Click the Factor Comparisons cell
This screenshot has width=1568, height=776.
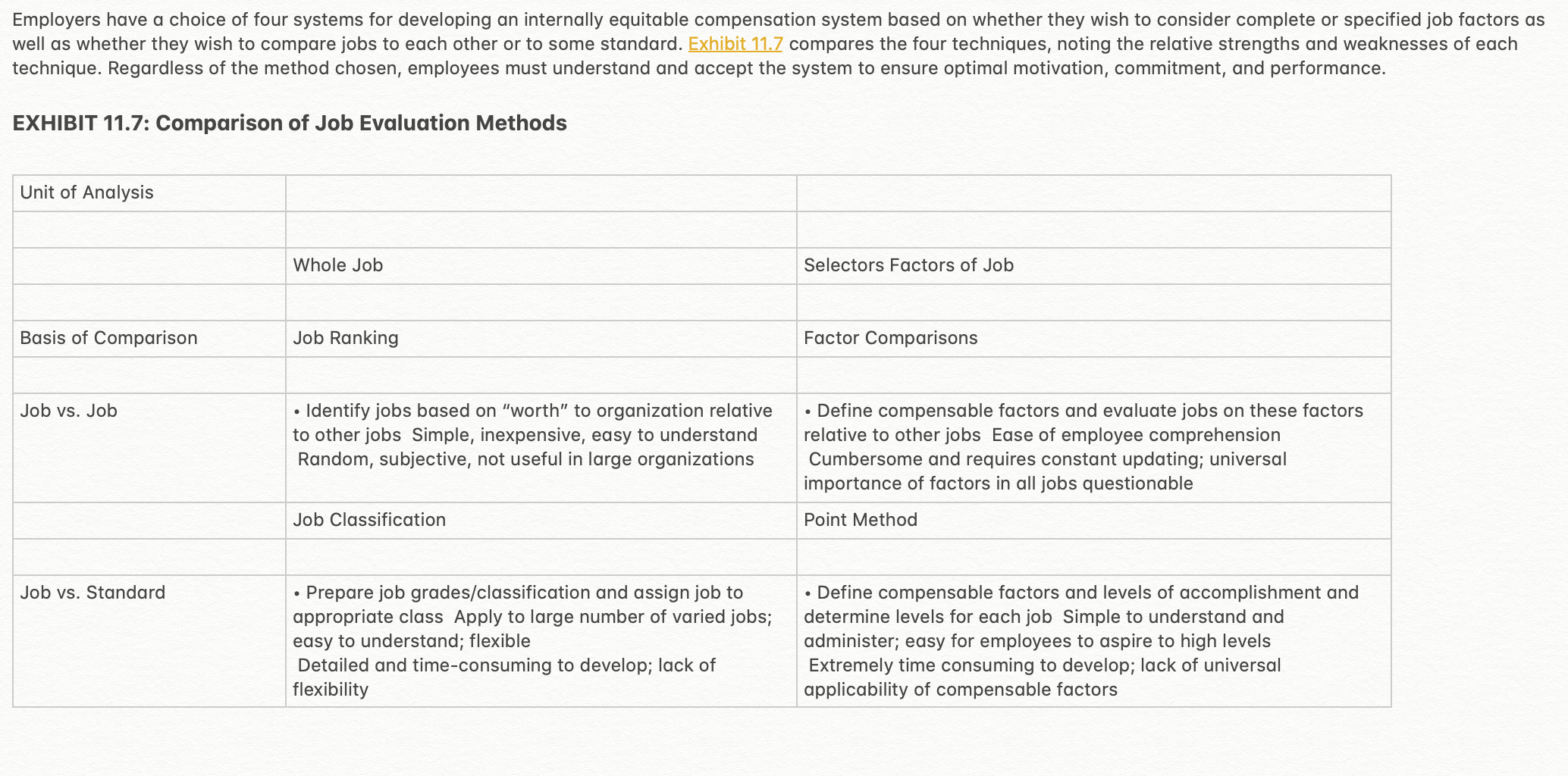tap(1094, 339)
